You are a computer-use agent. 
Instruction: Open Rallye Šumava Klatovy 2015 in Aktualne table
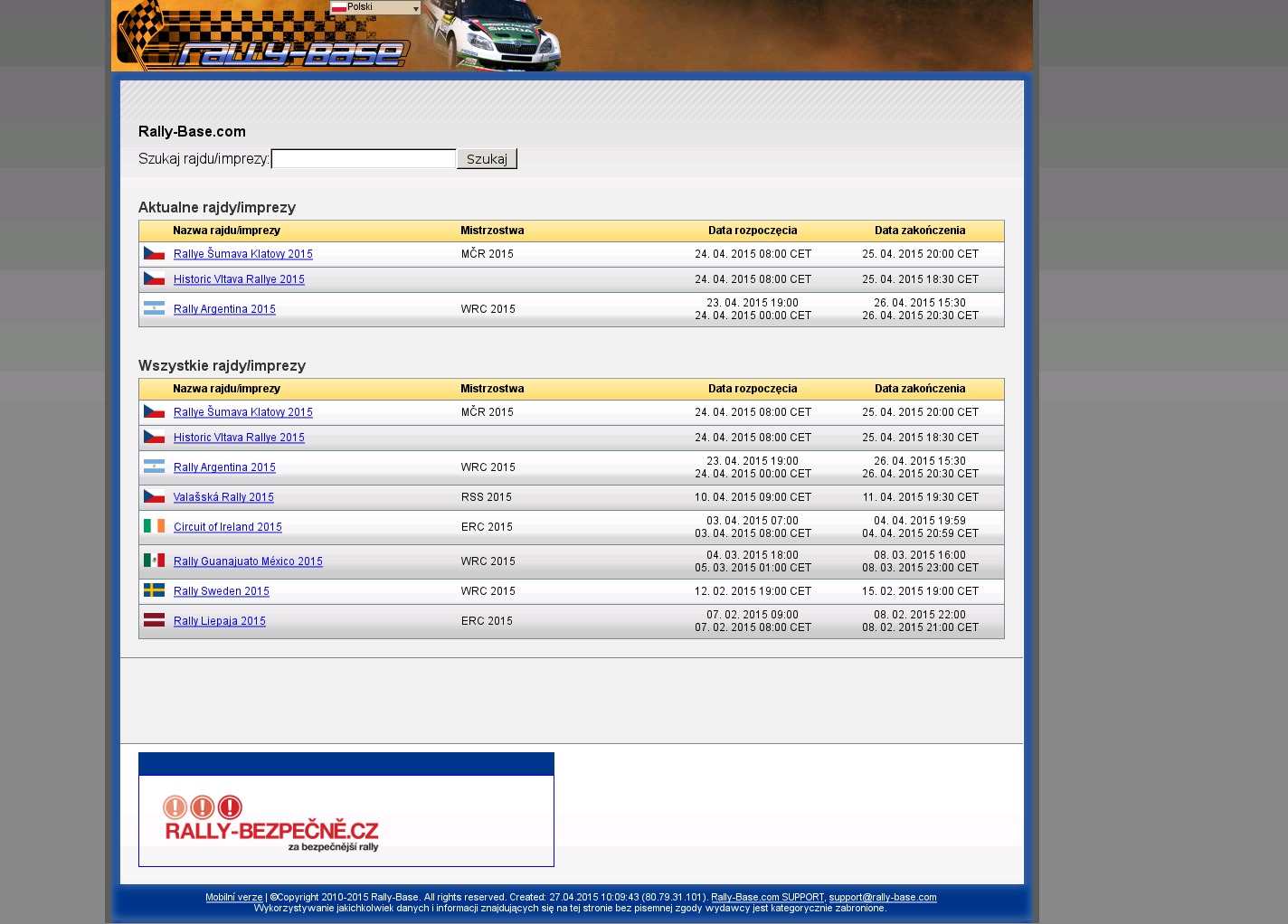(242, 254)
